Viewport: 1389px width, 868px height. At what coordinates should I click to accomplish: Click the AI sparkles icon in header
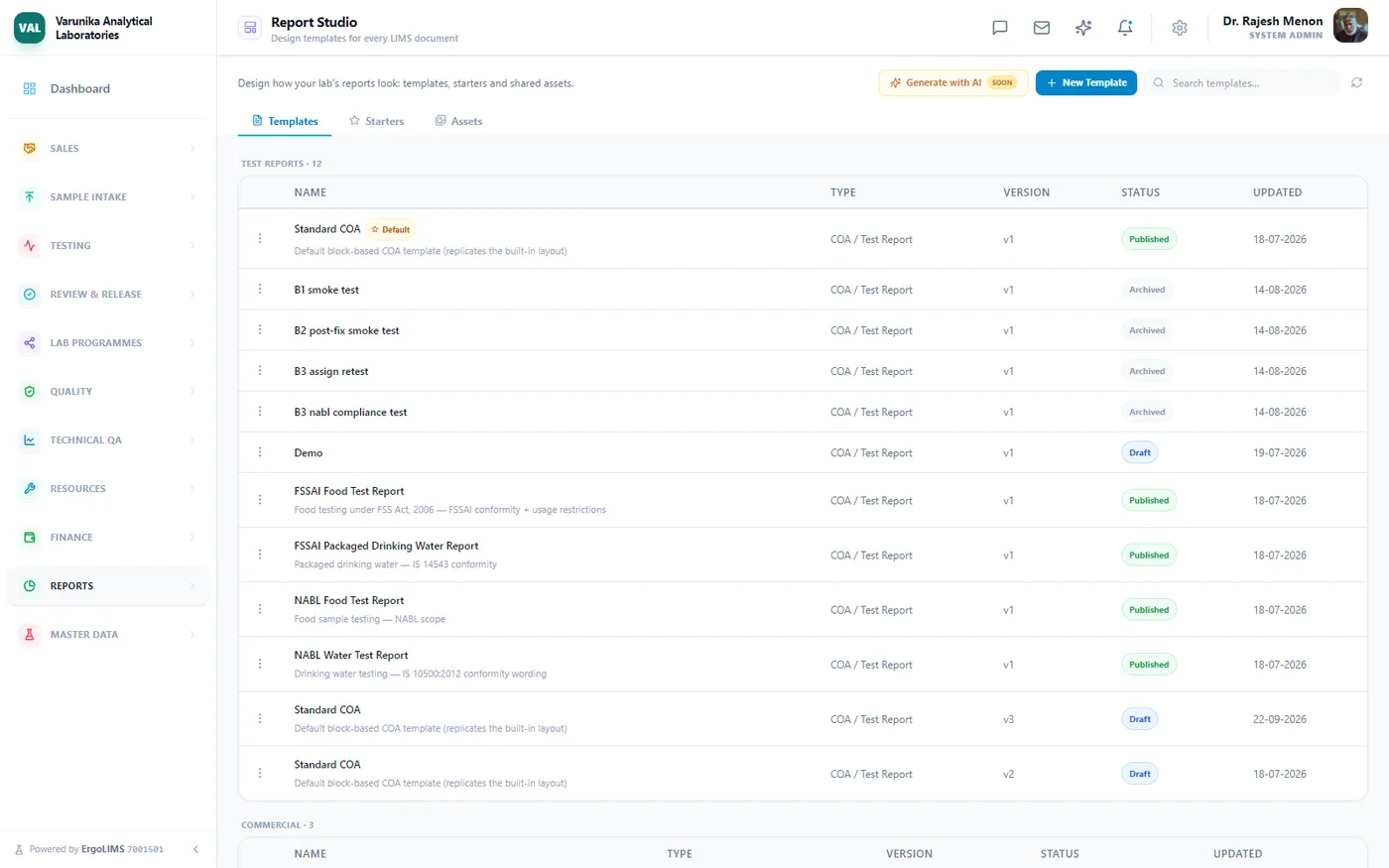click(1083, 28)
